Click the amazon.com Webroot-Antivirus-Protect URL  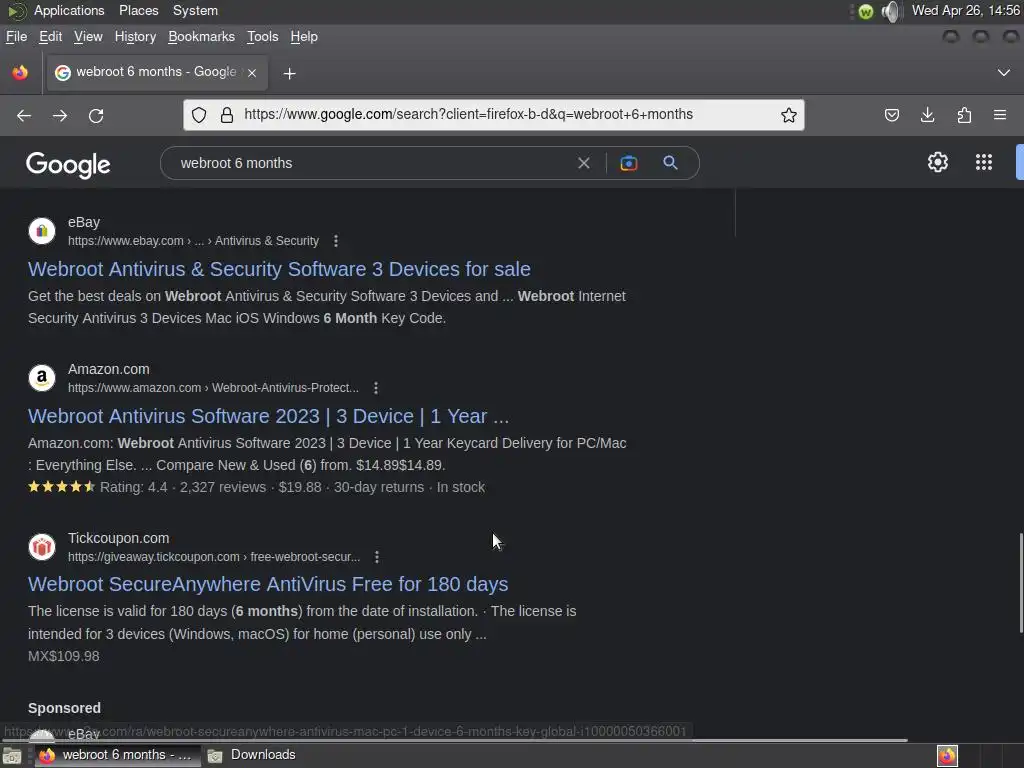214,388
